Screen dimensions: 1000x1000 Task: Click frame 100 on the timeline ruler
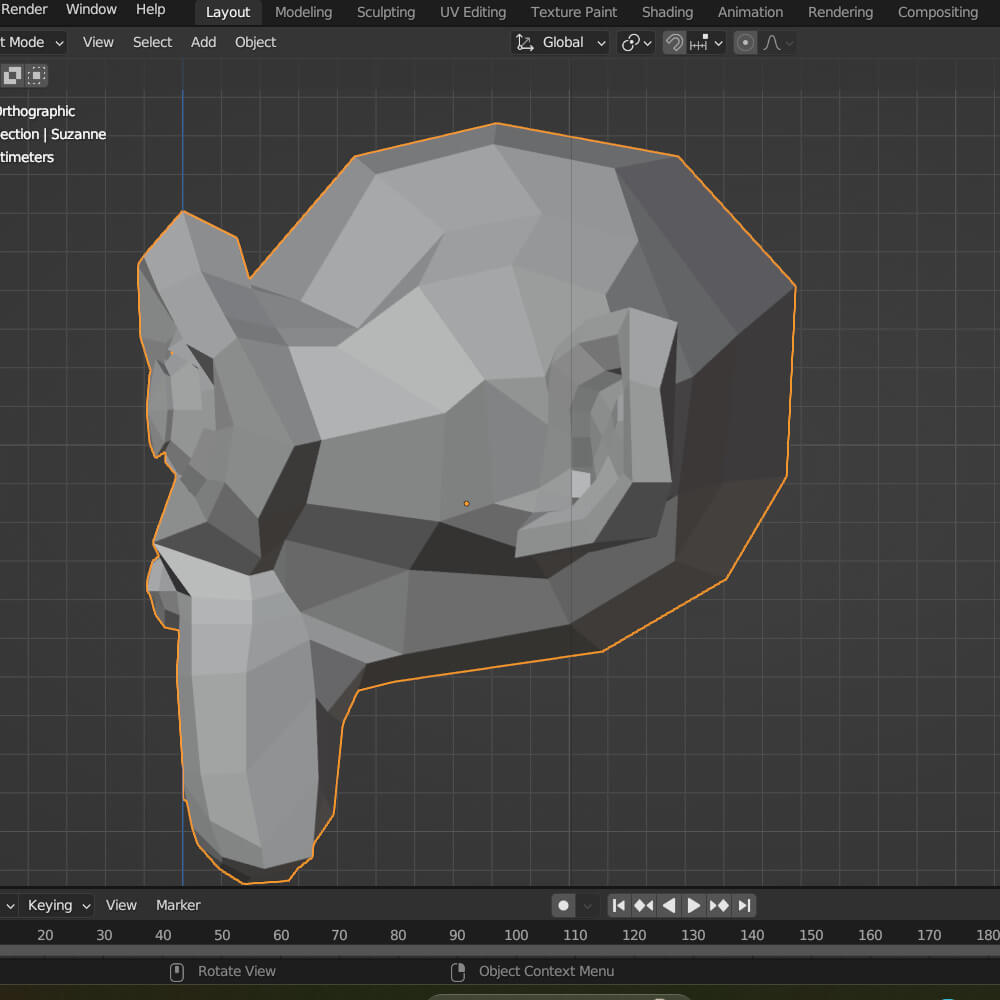[516, 935]
